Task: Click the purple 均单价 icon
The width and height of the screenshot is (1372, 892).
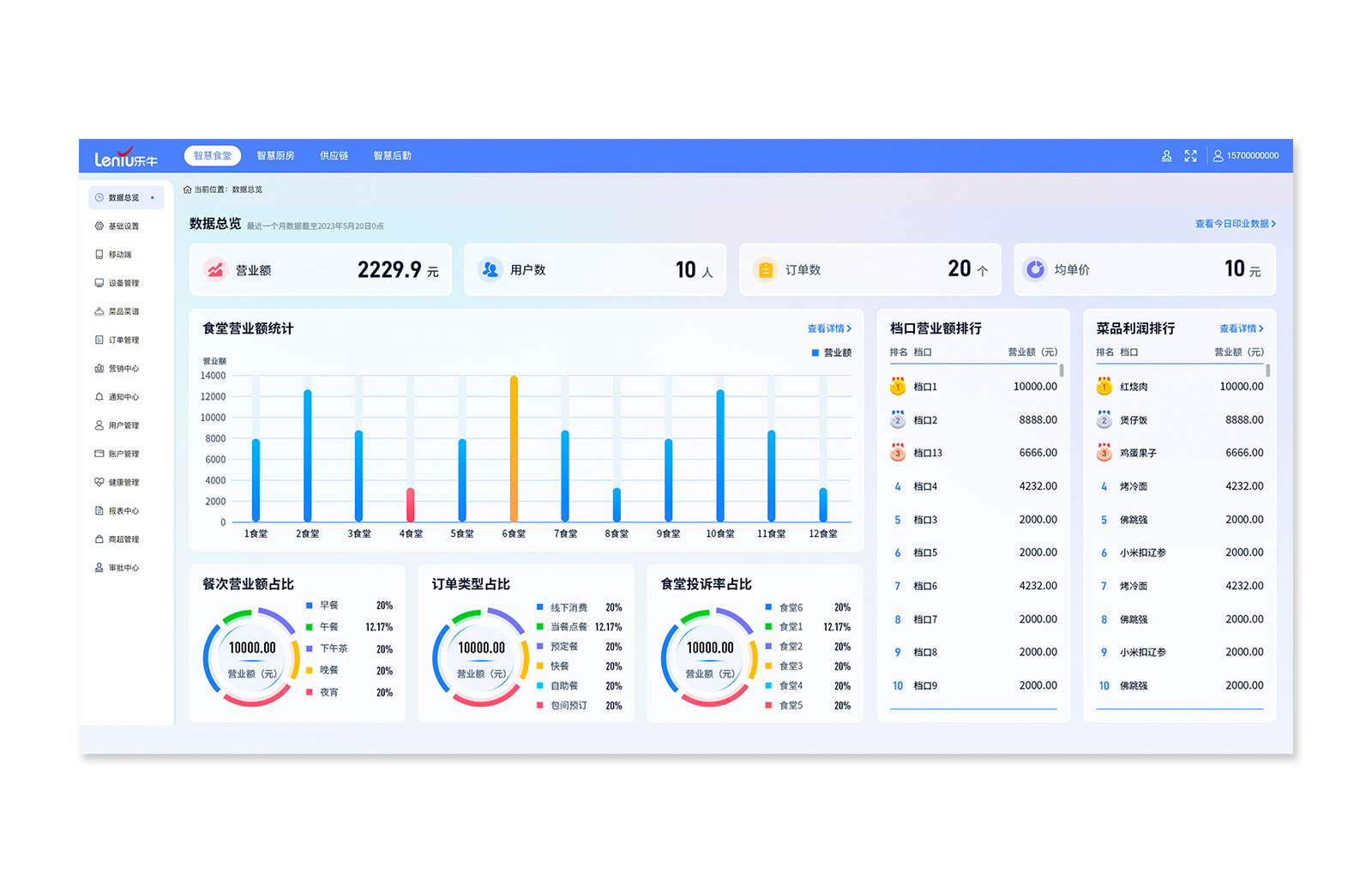Action: 1035,269
